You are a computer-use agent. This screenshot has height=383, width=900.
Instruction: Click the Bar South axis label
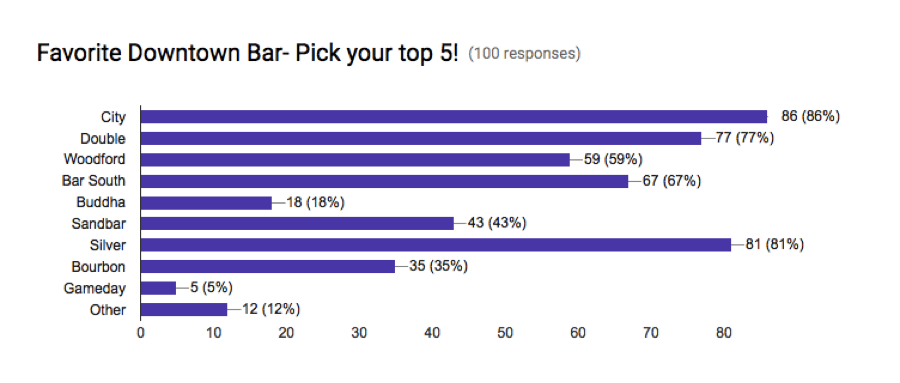(94, 181)
